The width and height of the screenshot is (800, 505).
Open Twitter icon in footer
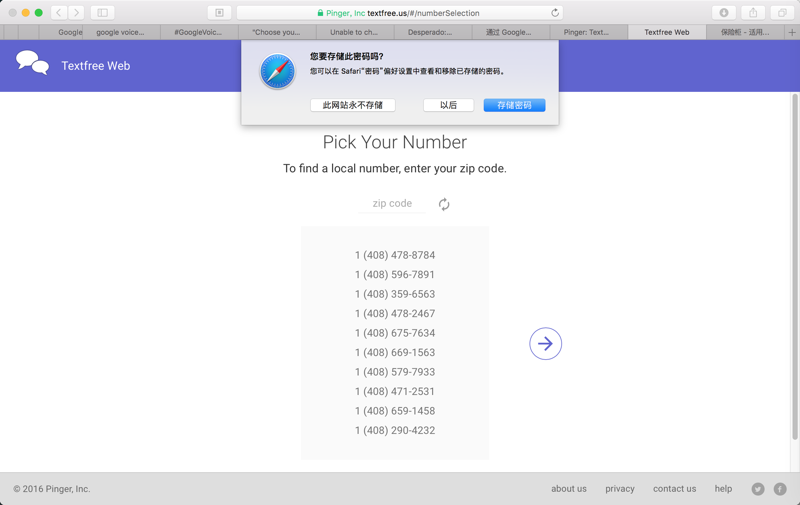pos(758,489)
